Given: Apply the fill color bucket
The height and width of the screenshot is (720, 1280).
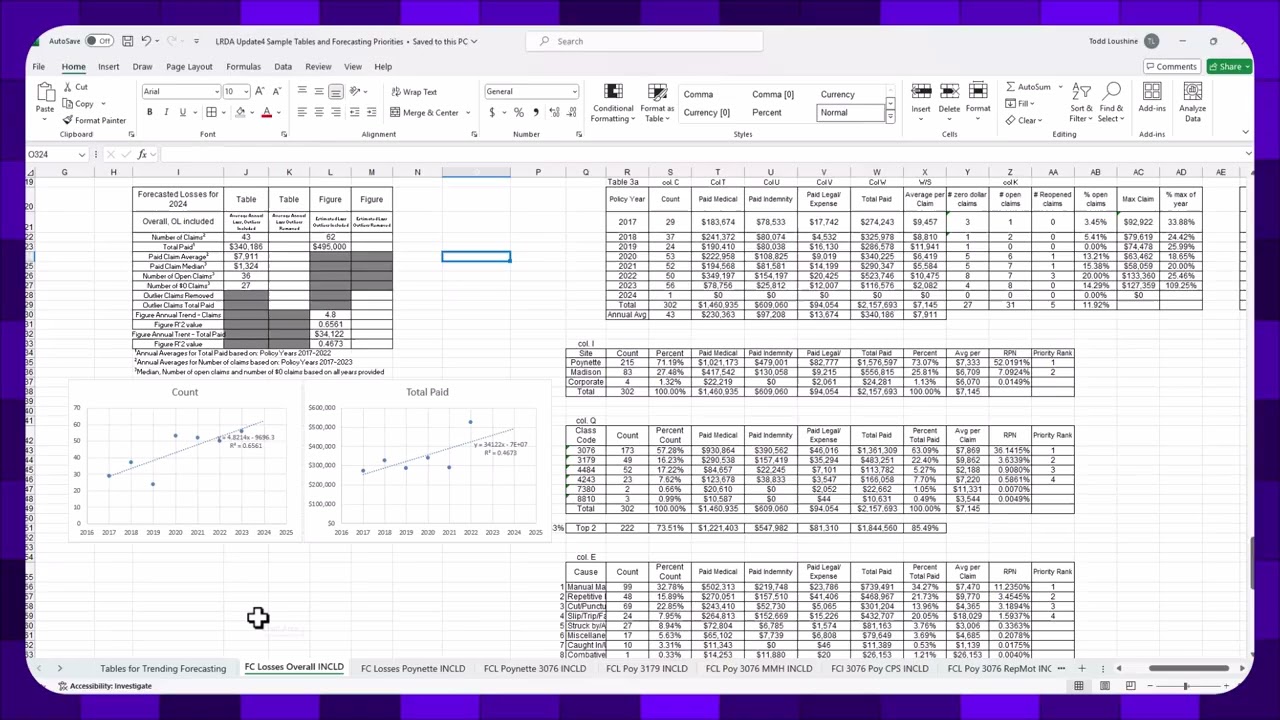Looking at the screenshot, I should click(x=240, y=112).
